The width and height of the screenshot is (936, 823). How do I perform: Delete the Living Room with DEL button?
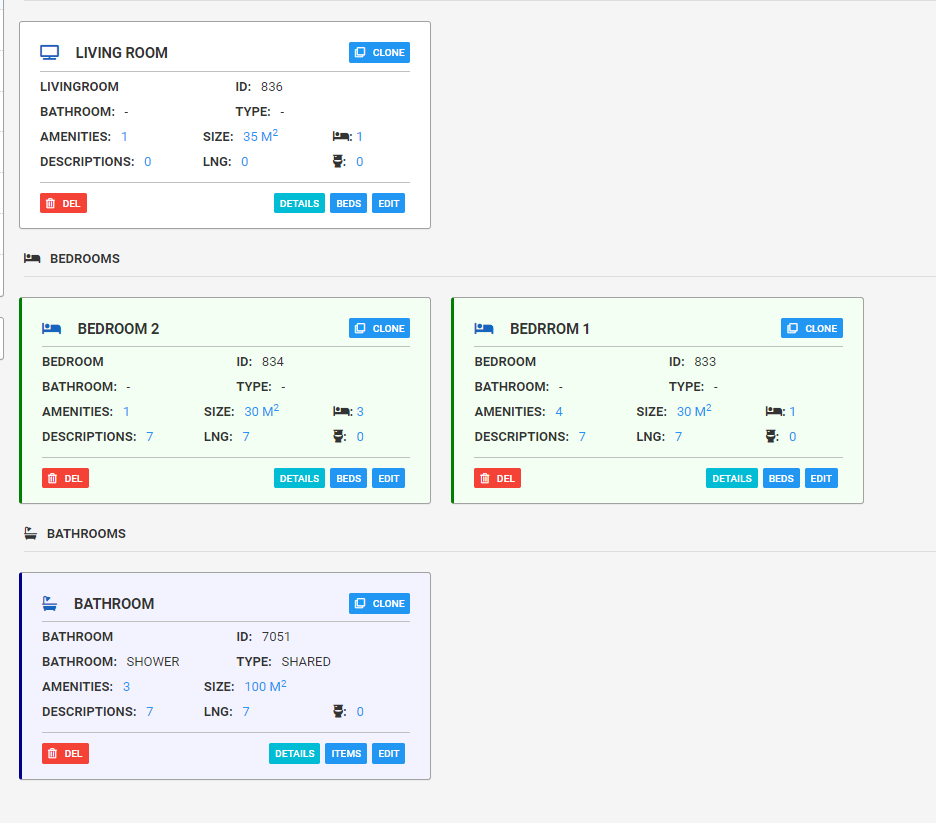click(x=63, y=204)
